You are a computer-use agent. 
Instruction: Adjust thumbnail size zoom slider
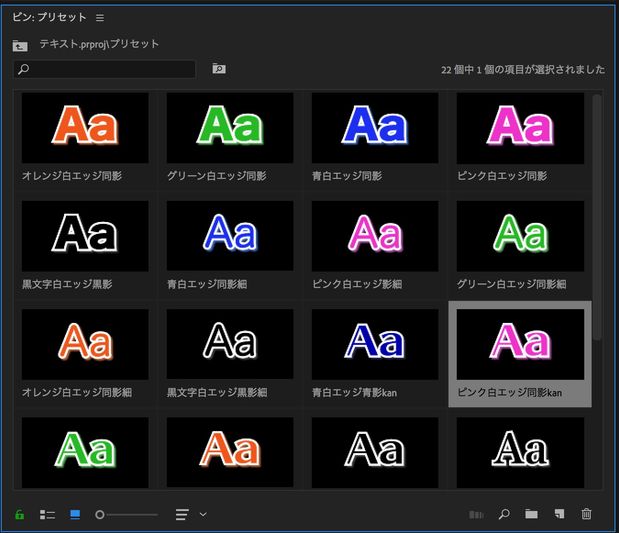[x=126, y=514]
